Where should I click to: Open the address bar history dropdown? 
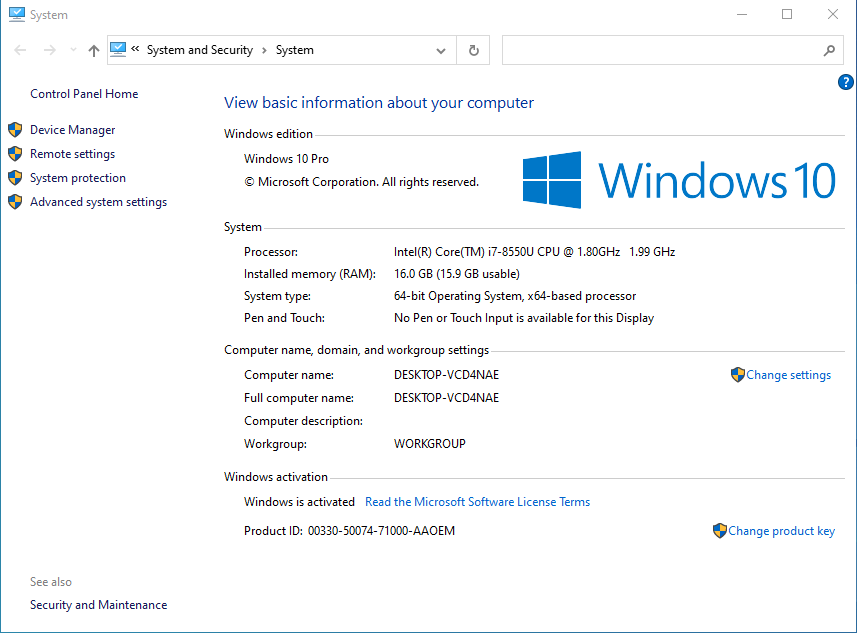click(x=441, y=51)
